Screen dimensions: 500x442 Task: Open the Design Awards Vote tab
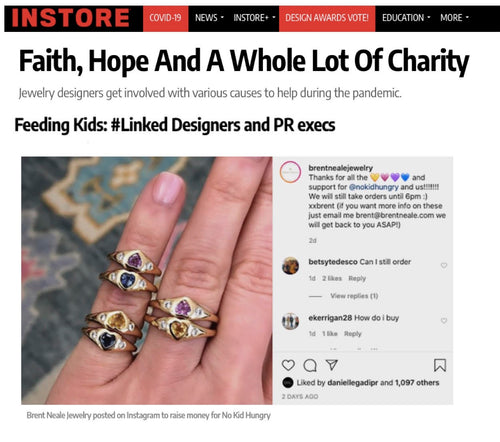(327, 19)
